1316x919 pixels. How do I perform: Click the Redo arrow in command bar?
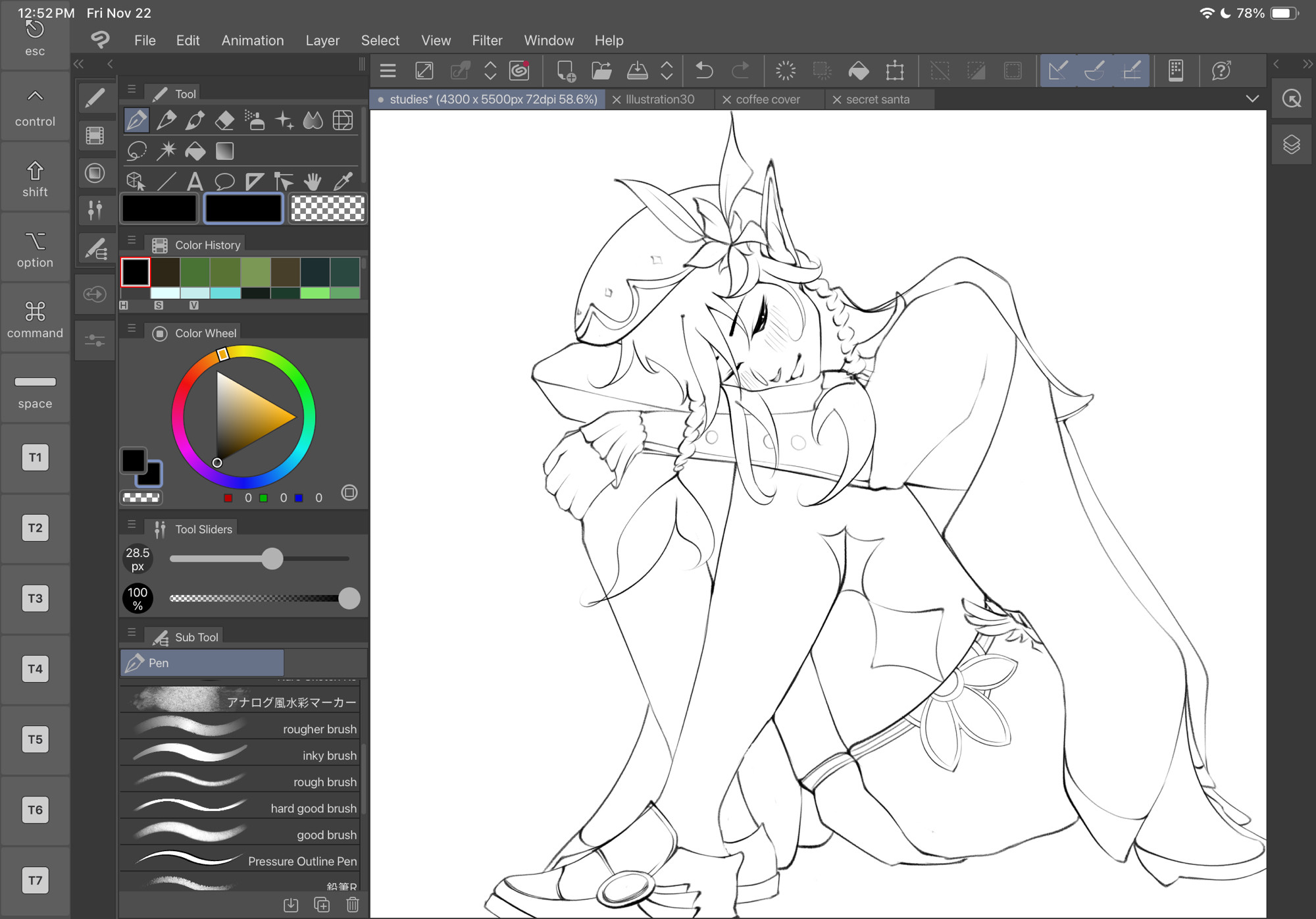tap(741, 70)
